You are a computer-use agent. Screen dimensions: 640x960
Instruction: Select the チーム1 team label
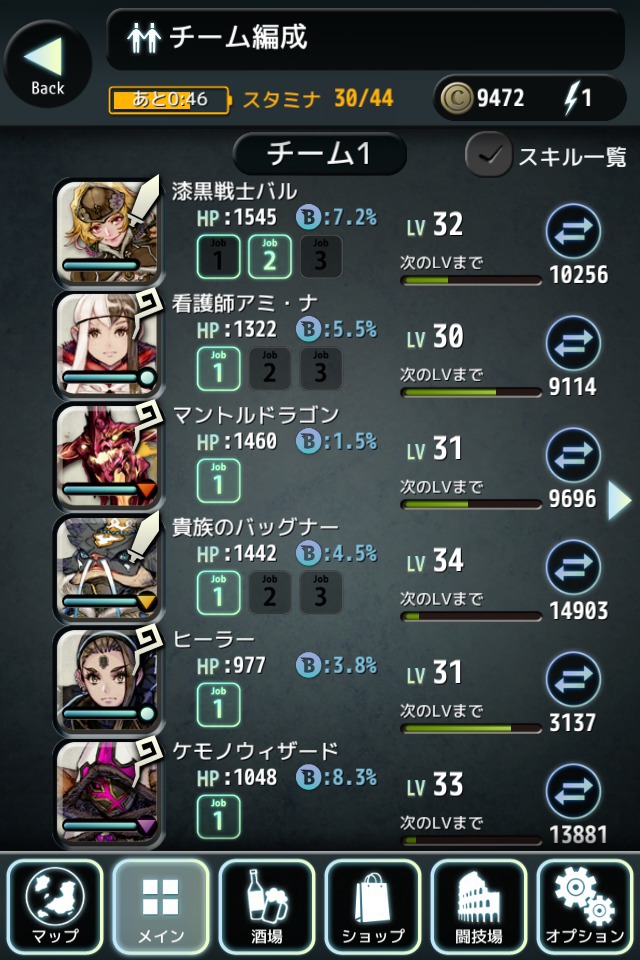click(320, 154)
